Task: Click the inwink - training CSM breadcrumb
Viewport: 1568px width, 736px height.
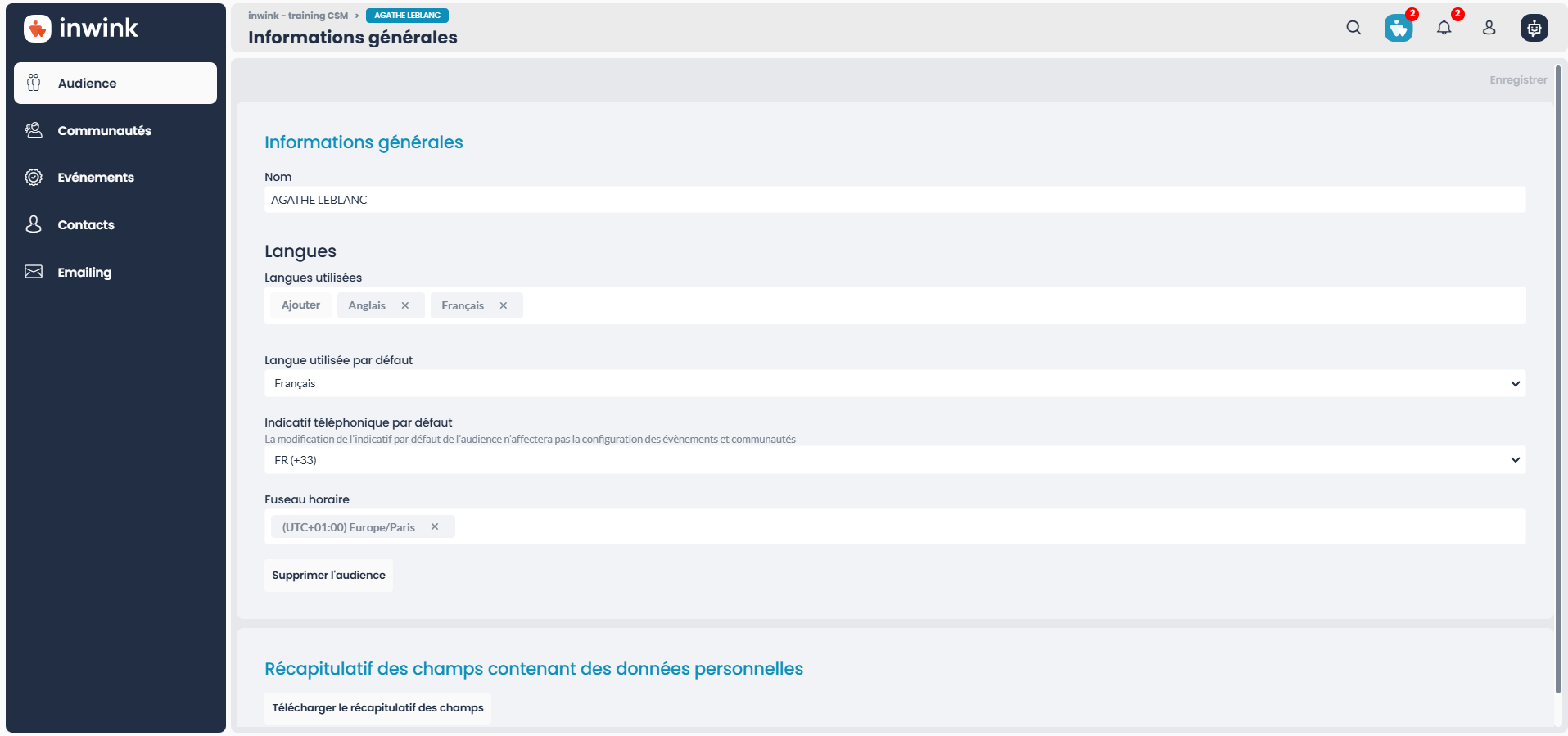Action: pyautogui.click(x=298, y=16)
